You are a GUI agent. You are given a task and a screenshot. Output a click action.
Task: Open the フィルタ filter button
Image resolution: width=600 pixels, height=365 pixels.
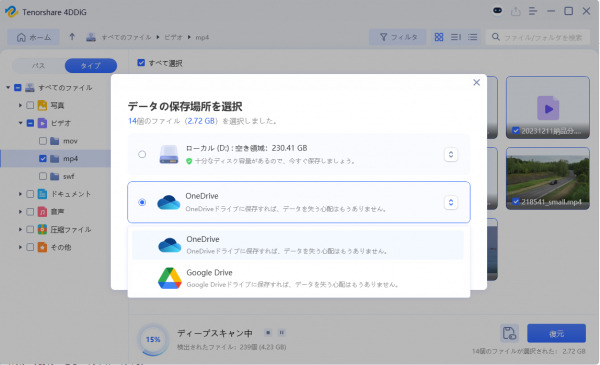pyautogui.click(x=398, y=37)
